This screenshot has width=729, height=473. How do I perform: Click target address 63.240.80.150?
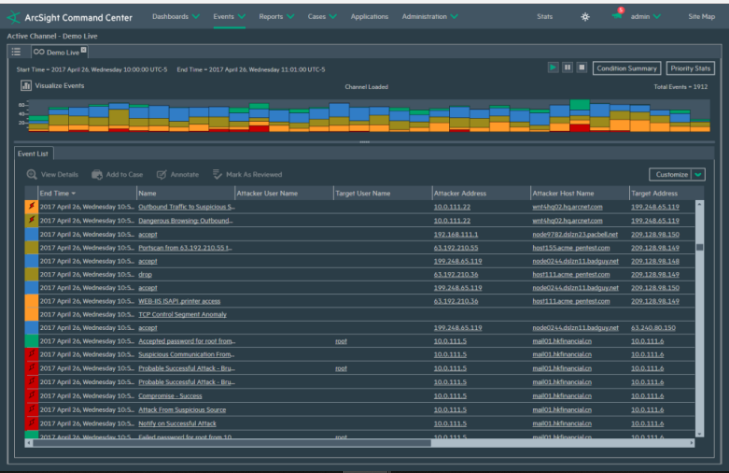[x=653, y=328]
